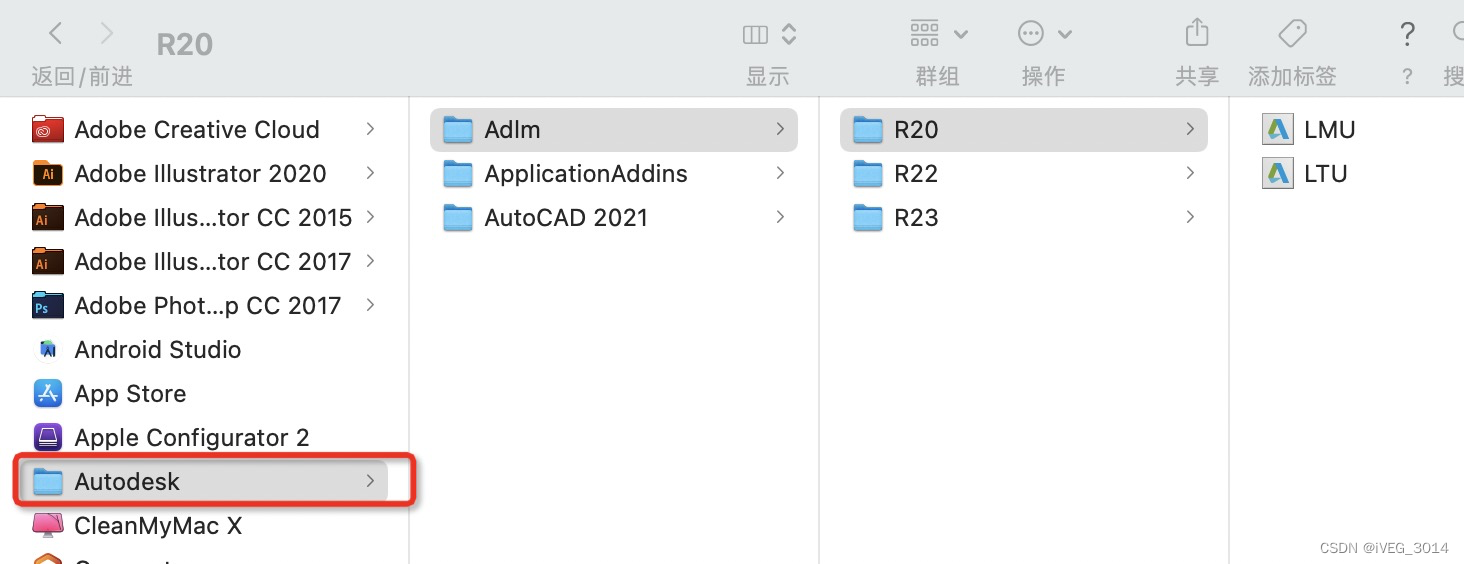Click the Back navigation arrow
Screen dimensions: 1464x564
click(56, 34)
